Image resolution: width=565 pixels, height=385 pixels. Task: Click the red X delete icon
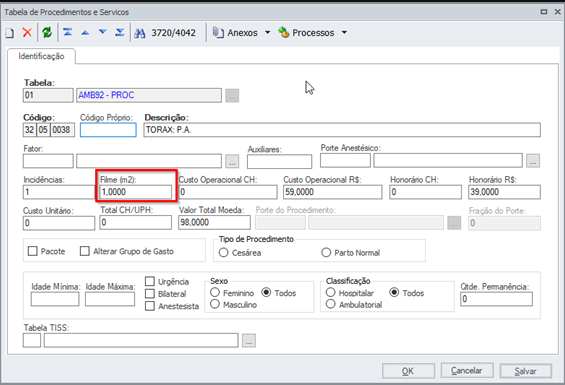(27, 32)
